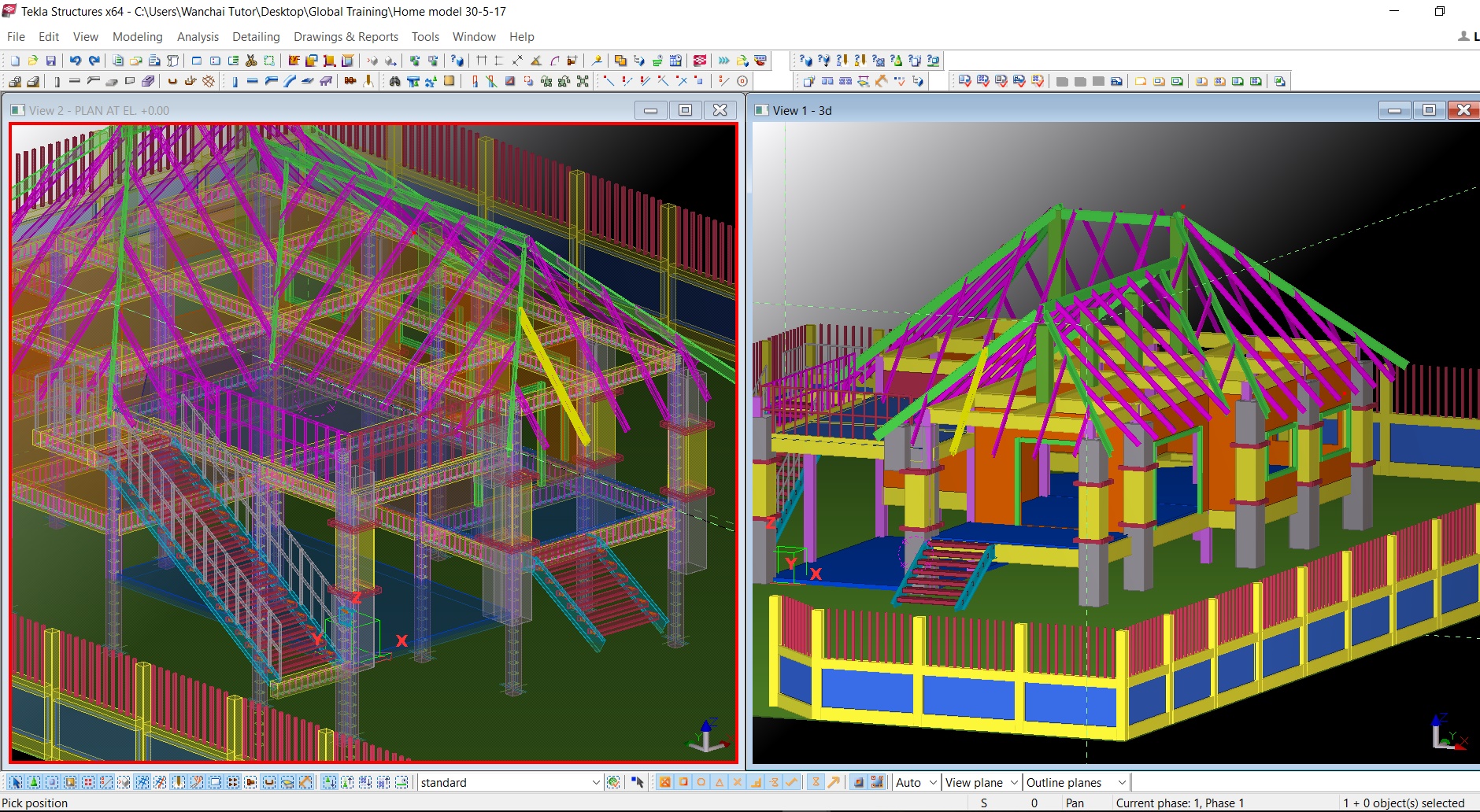Click the Inquire object question-mark icon
1480x812 pixels.
pyautogui.click(x=457, y=61)
